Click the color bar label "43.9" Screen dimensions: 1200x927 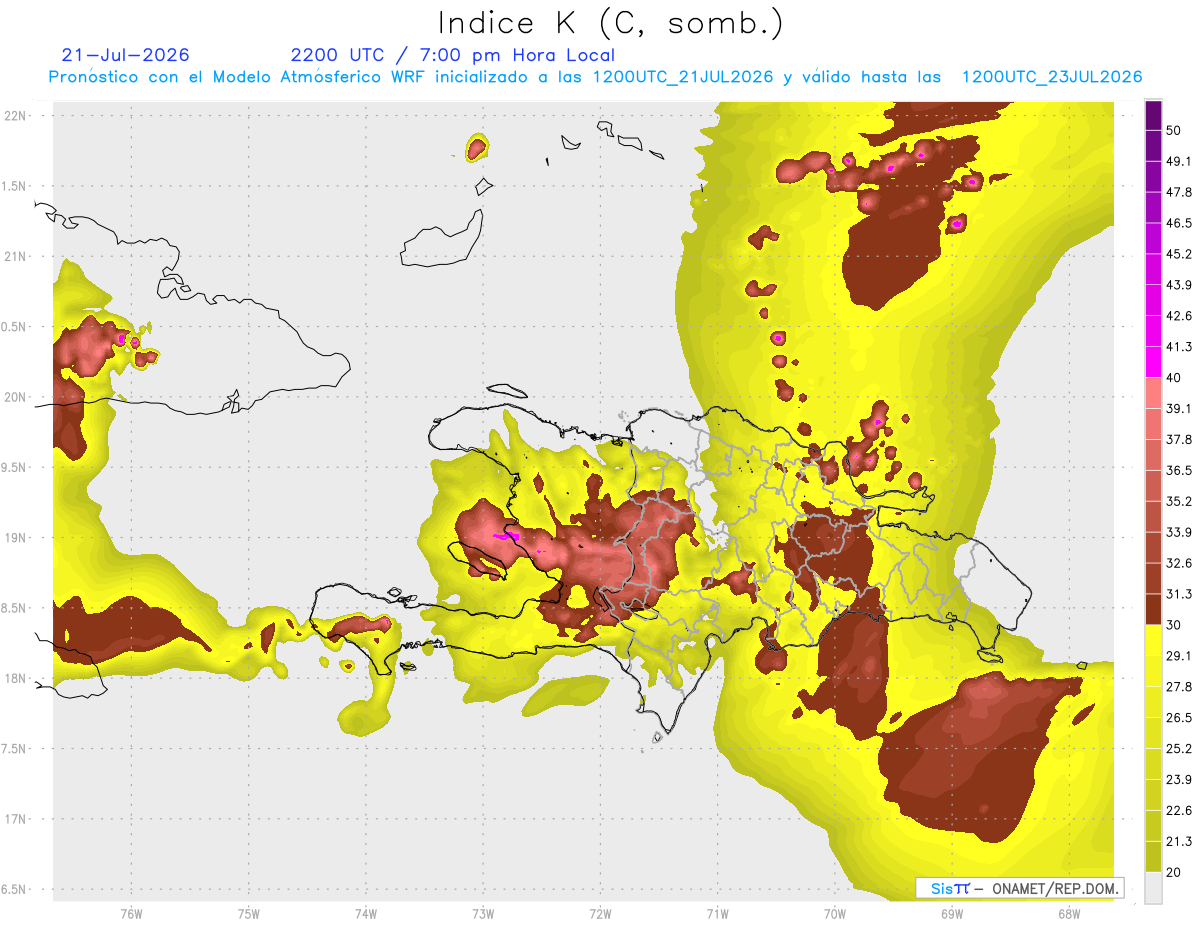[1179, 285]
